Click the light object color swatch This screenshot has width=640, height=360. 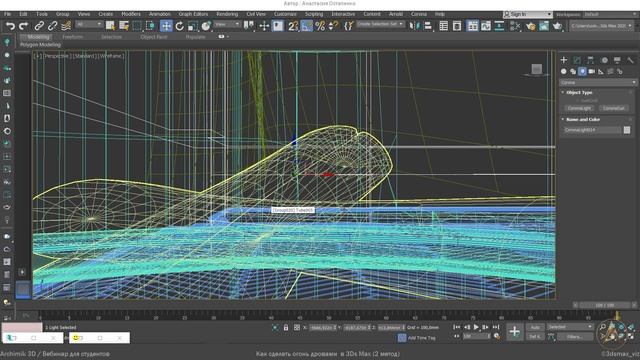pyautogui.click(x=627, y=130)
